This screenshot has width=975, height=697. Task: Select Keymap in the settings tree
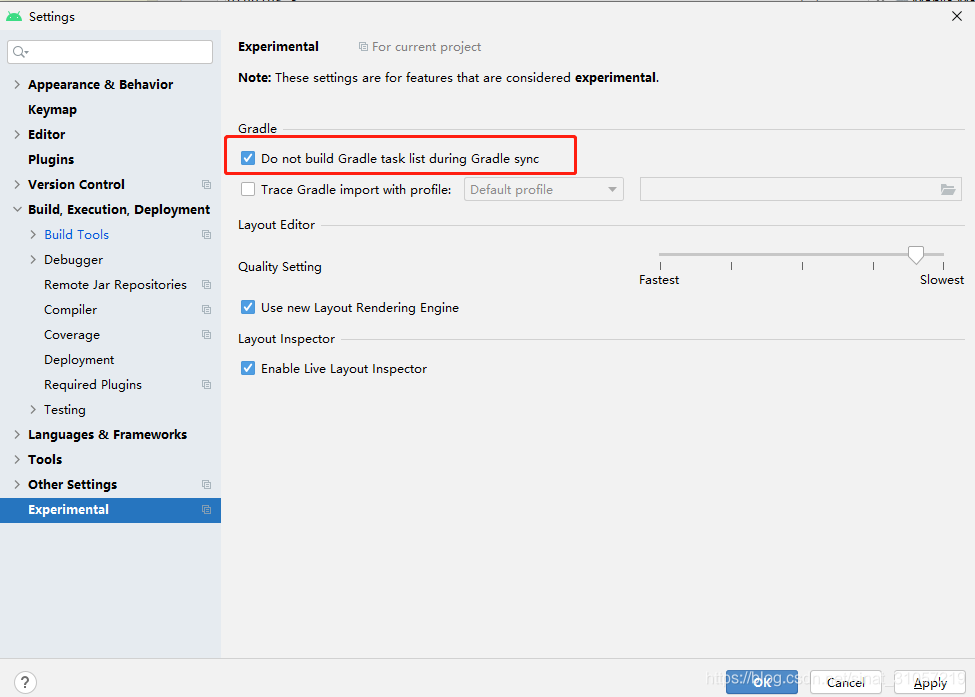(x=52, y=110)
